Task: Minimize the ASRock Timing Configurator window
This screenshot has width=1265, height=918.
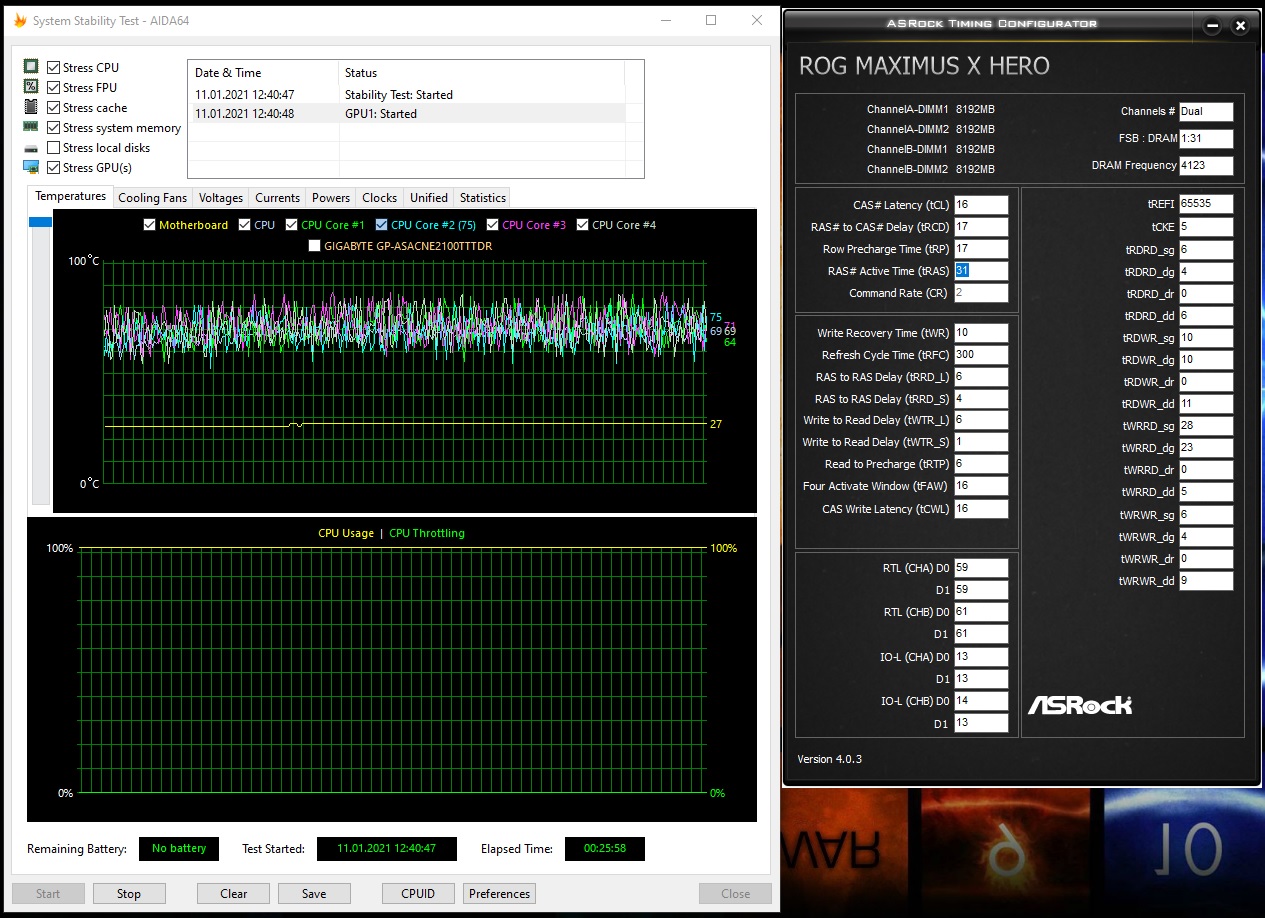Action: [x=1212, y=26]
